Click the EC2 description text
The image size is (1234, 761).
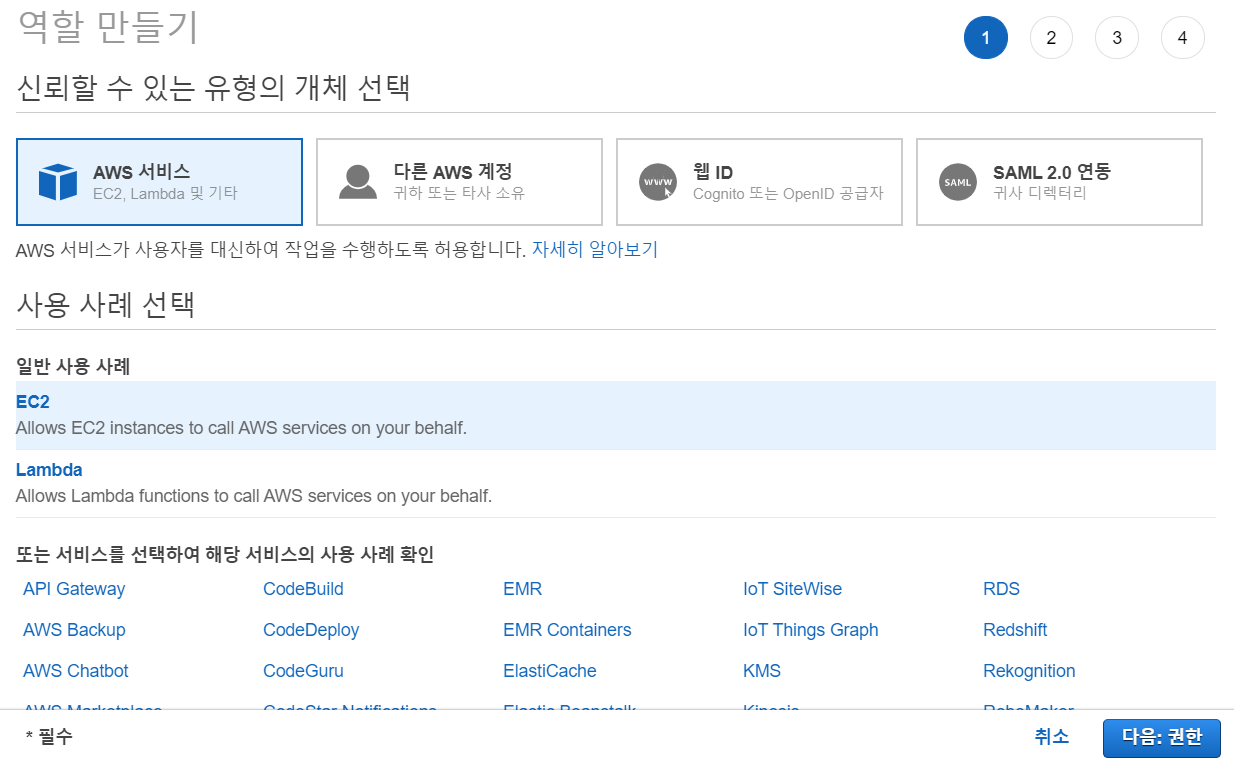(241, 428)
